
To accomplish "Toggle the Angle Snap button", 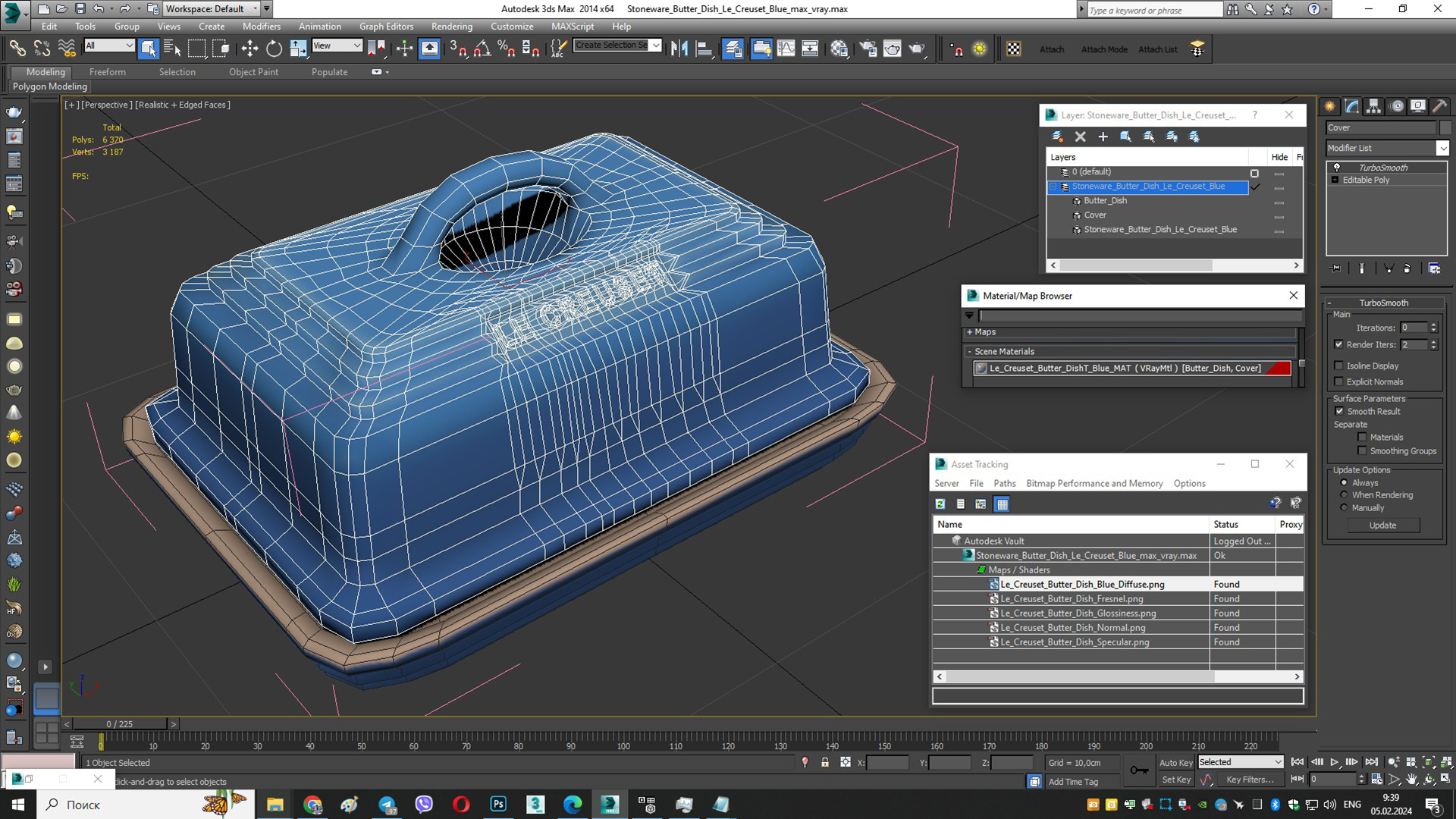I will 482,49.
